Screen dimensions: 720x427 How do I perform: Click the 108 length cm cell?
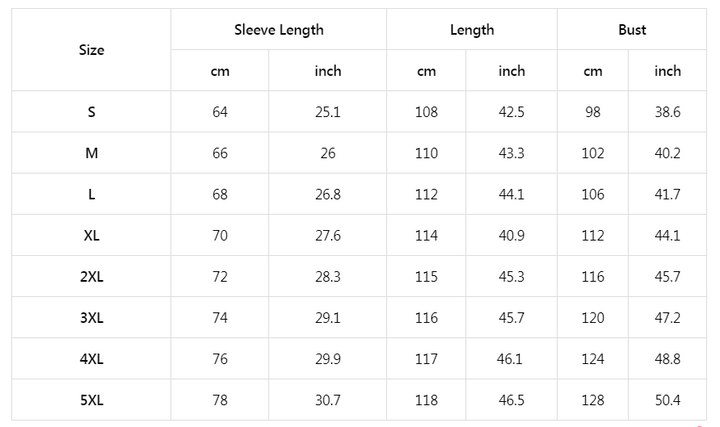point(426,112)
